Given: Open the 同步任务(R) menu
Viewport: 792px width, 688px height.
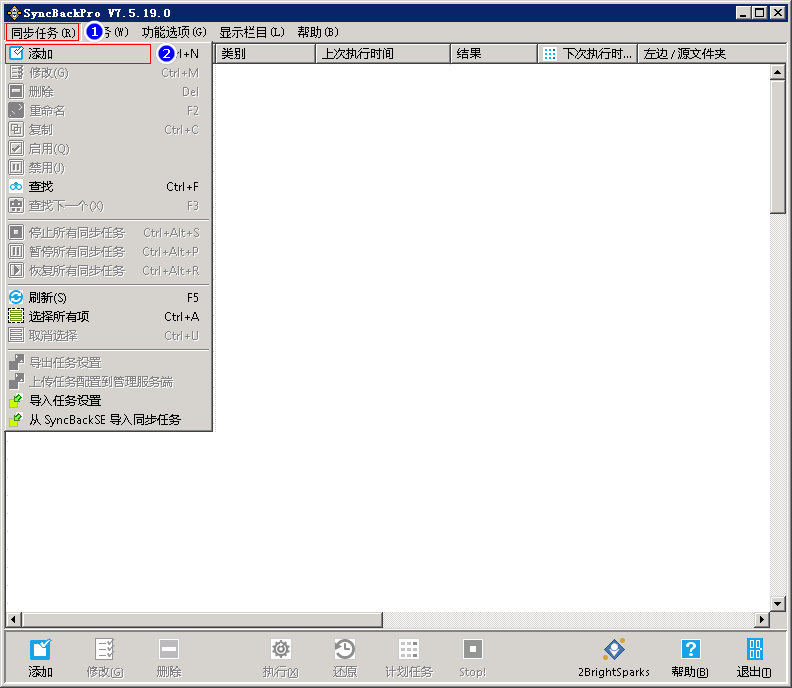Looking at the screenshot, I should coord(43,32).
